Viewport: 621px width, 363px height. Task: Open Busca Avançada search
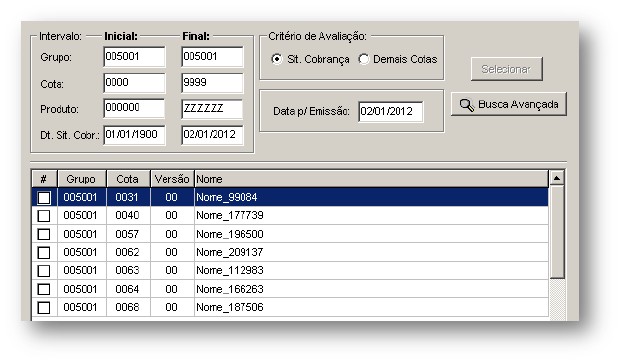509,105
